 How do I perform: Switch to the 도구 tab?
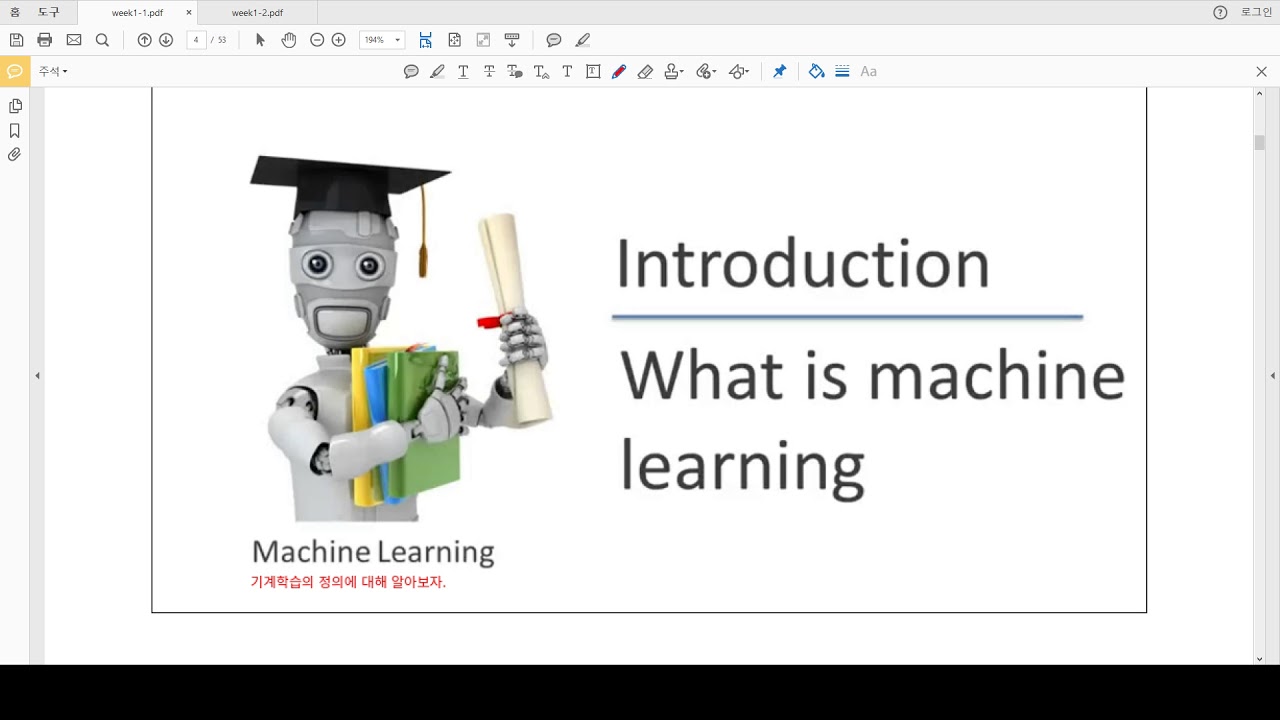[x=48, y=12]
